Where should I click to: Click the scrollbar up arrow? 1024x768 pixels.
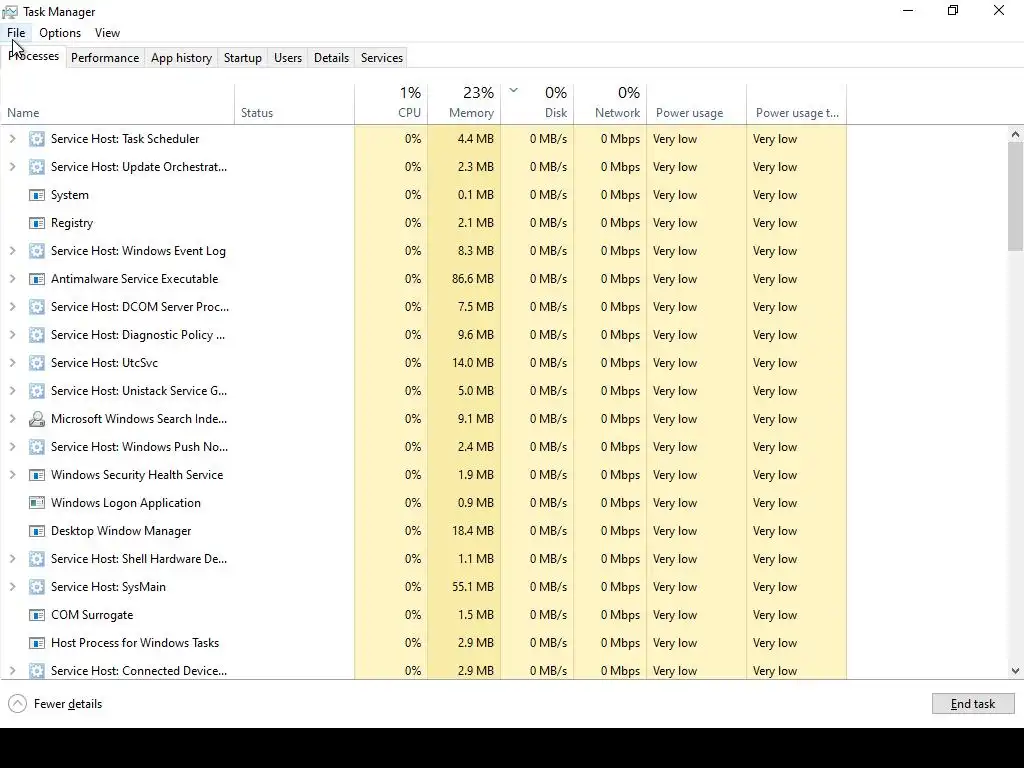pos(1015,135)
